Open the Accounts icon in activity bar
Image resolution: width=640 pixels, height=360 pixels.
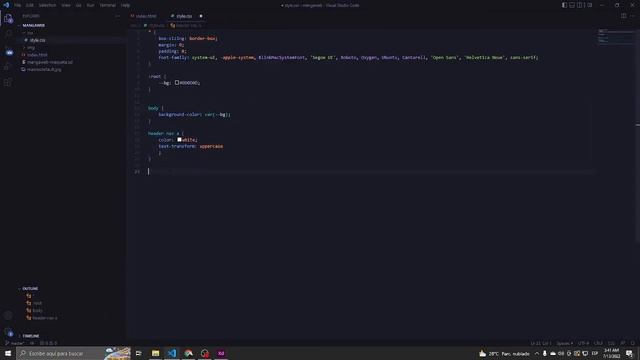click(x=9, y=316)
